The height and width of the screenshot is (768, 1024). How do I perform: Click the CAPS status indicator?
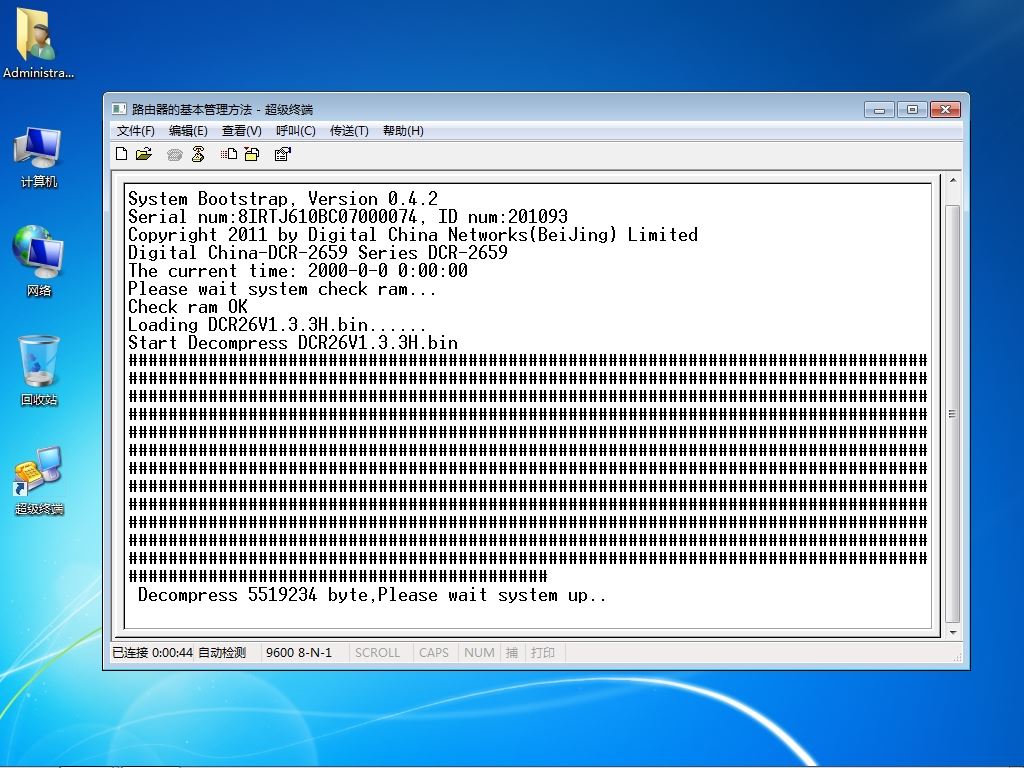(x=434, y=652)
